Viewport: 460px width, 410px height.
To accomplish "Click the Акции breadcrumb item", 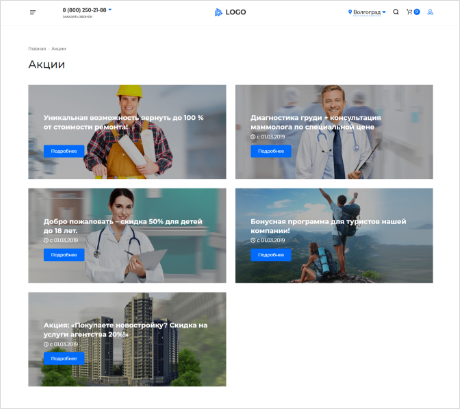I will [x=59, y=49].
